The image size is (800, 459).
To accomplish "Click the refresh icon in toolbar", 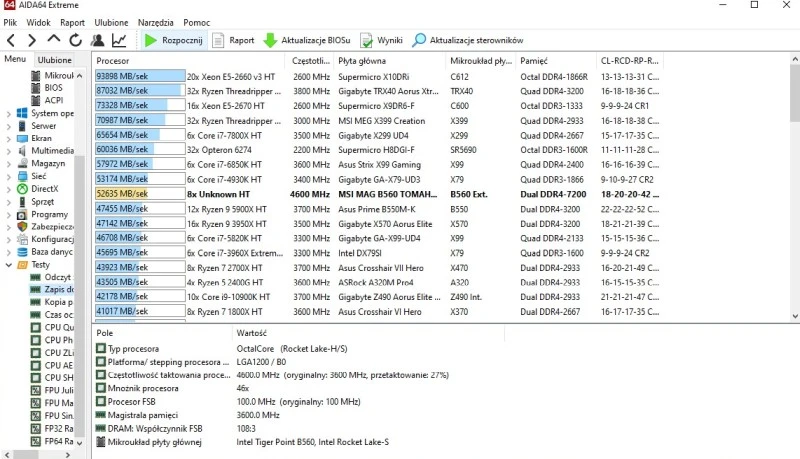I will 75,41.
